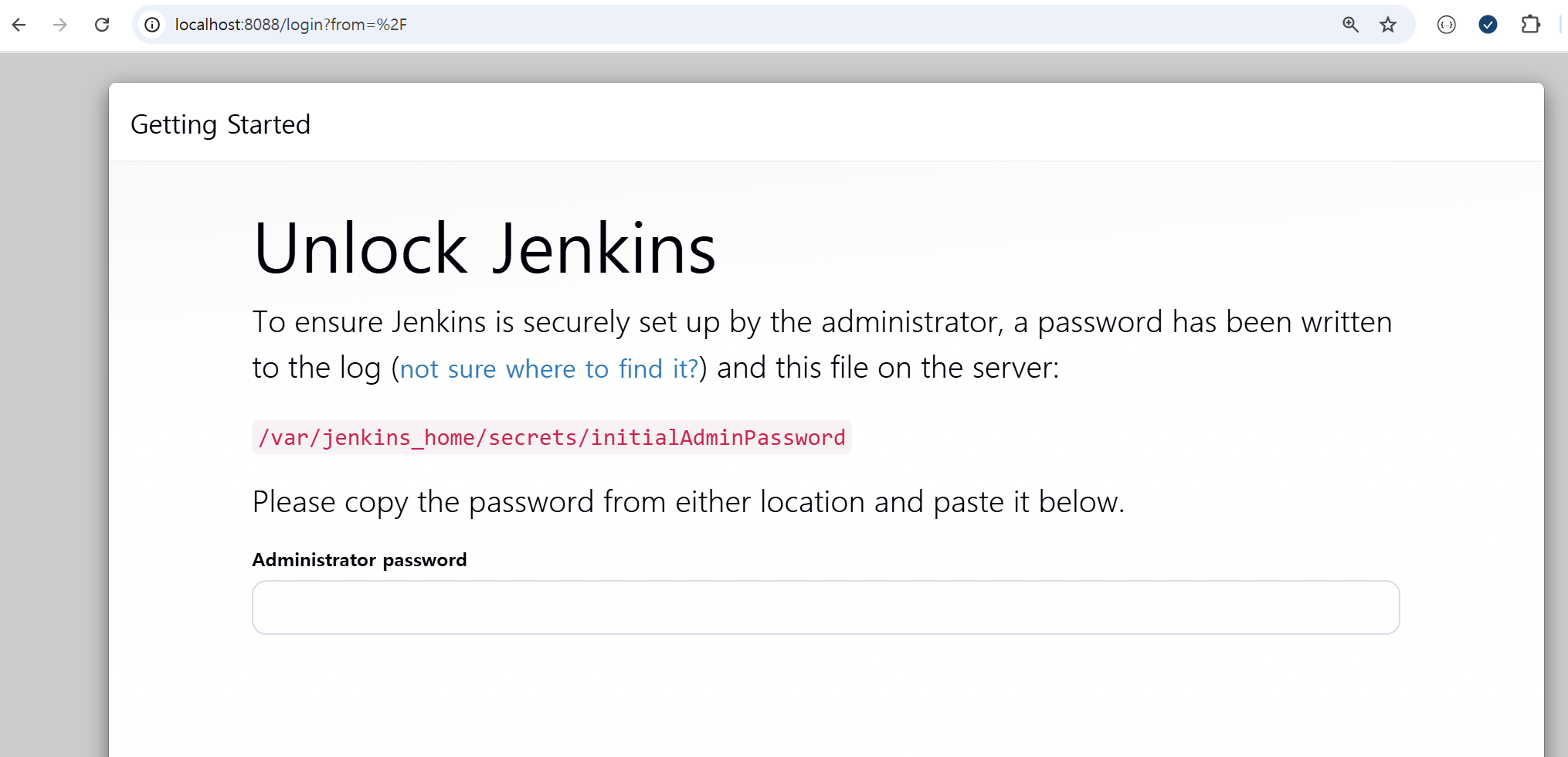Click the 'Please copy the password' instruction text
Viewport: 1568px width, 757px height.
click(688, 502)
